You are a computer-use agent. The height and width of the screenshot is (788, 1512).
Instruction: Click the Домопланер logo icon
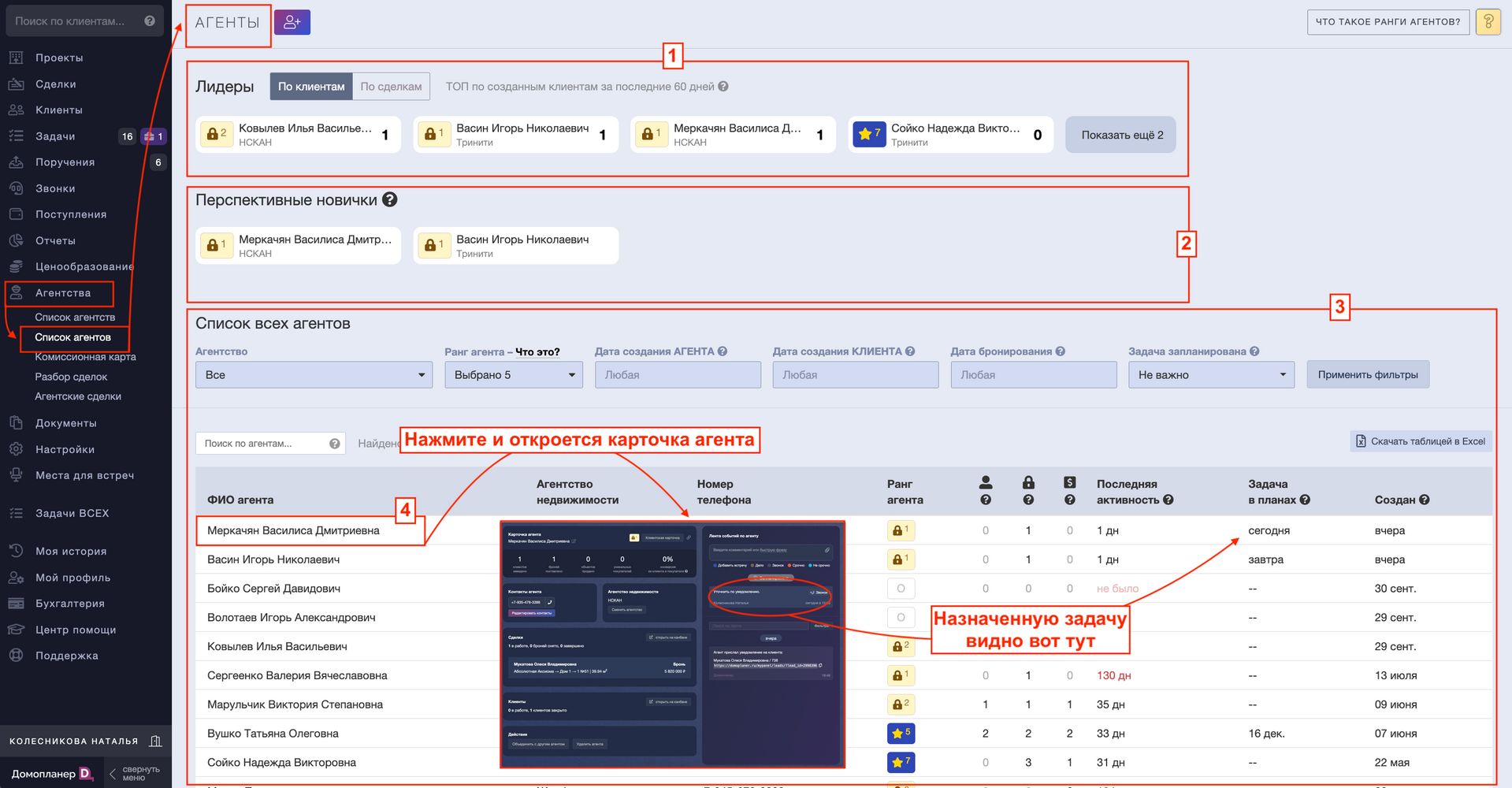coord(86,774)
